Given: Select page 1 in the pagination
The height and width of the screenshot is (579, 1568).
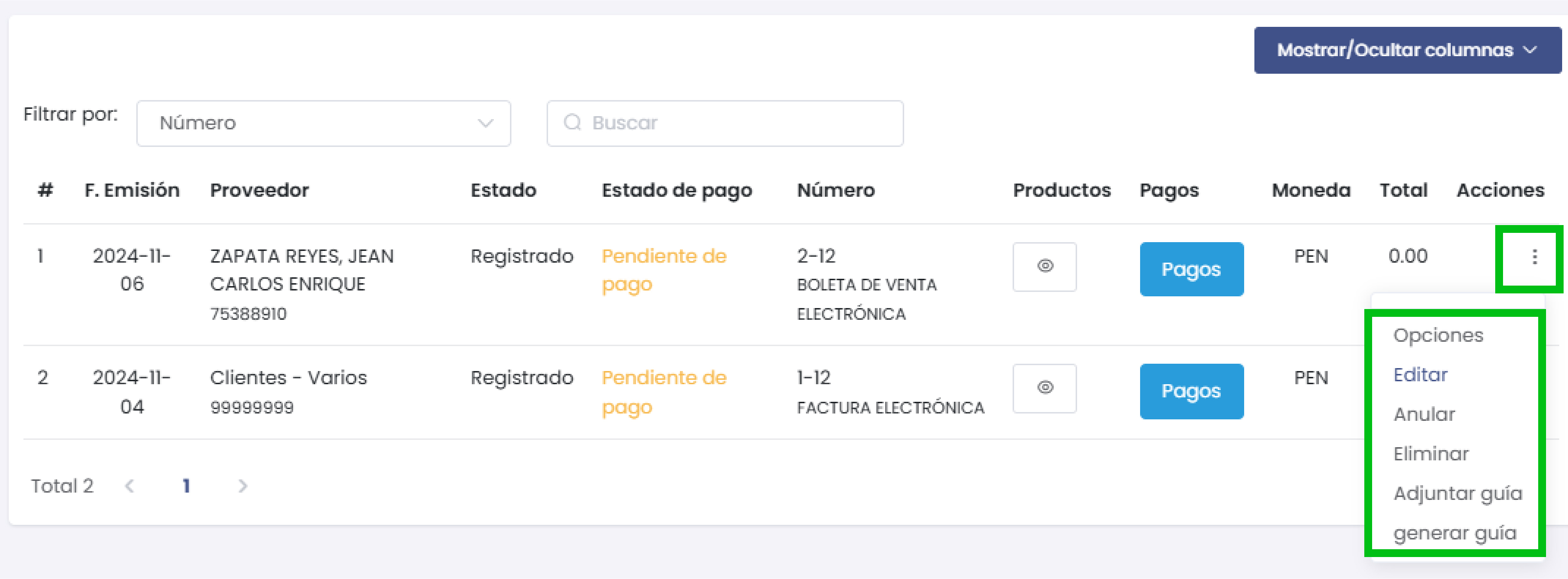Looking at the screenshot, I should (x=186, y=486).
